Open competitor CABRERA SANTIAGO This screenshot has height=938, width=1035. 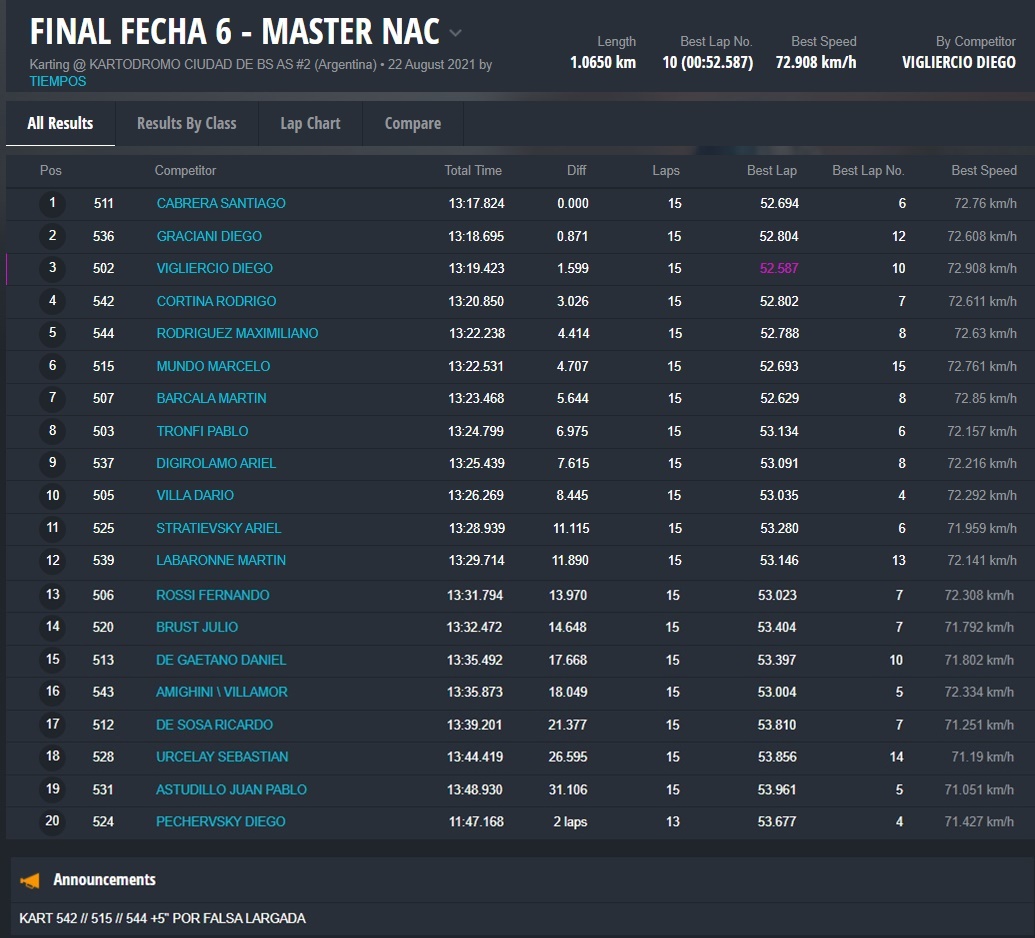221,203
